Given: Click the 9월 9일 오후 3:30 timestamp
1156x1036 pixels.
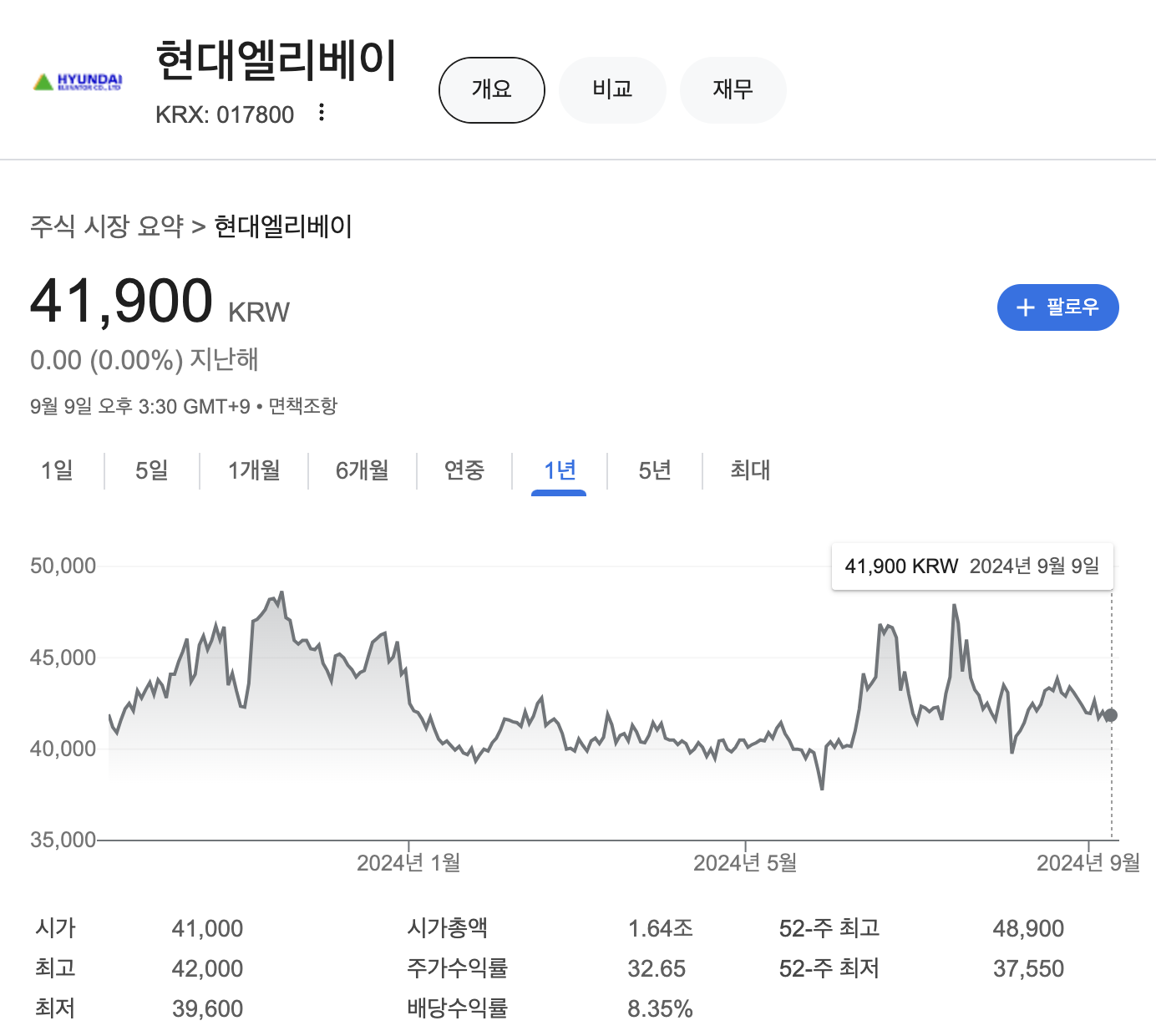Looking at the screenshot, I should click(140, 407).
